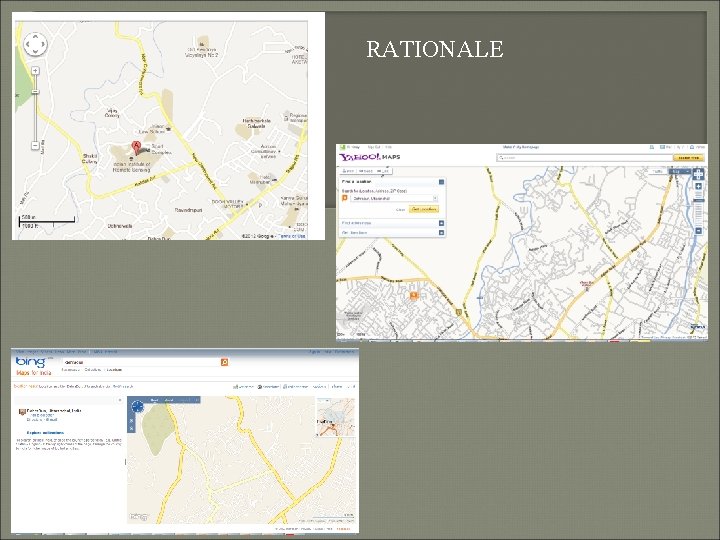Zoom out with Google map minus button
The height and width of the screenshot is (540, 720).
(35, 146)
